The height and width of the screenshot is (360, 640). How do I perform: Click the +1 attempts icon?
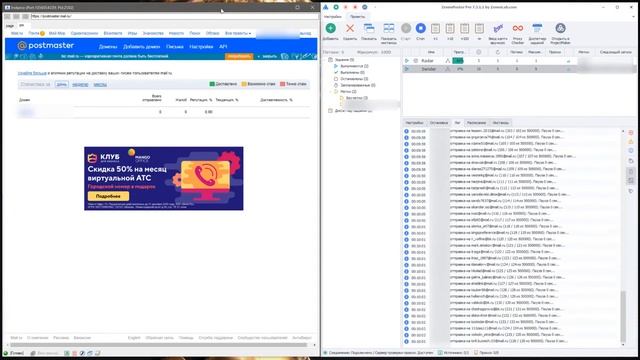[435, 28]
